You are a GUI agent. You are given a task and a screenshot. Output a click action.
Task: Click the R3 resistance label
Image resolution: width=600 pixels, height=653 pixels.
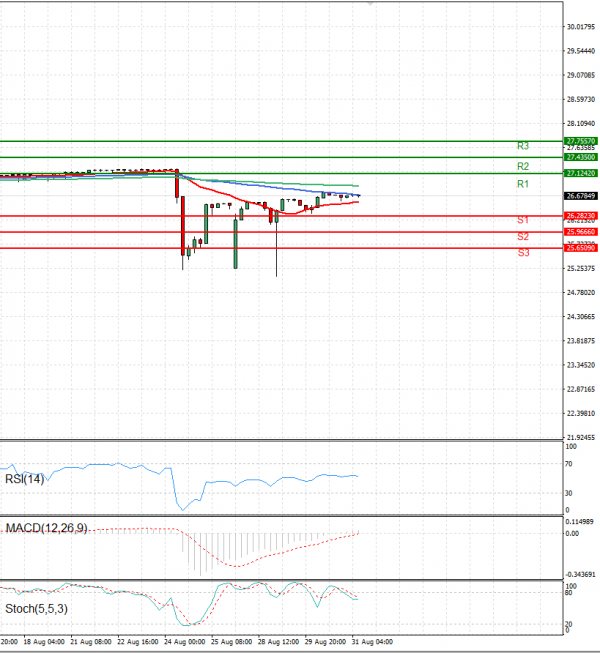[x=523, y=146]
